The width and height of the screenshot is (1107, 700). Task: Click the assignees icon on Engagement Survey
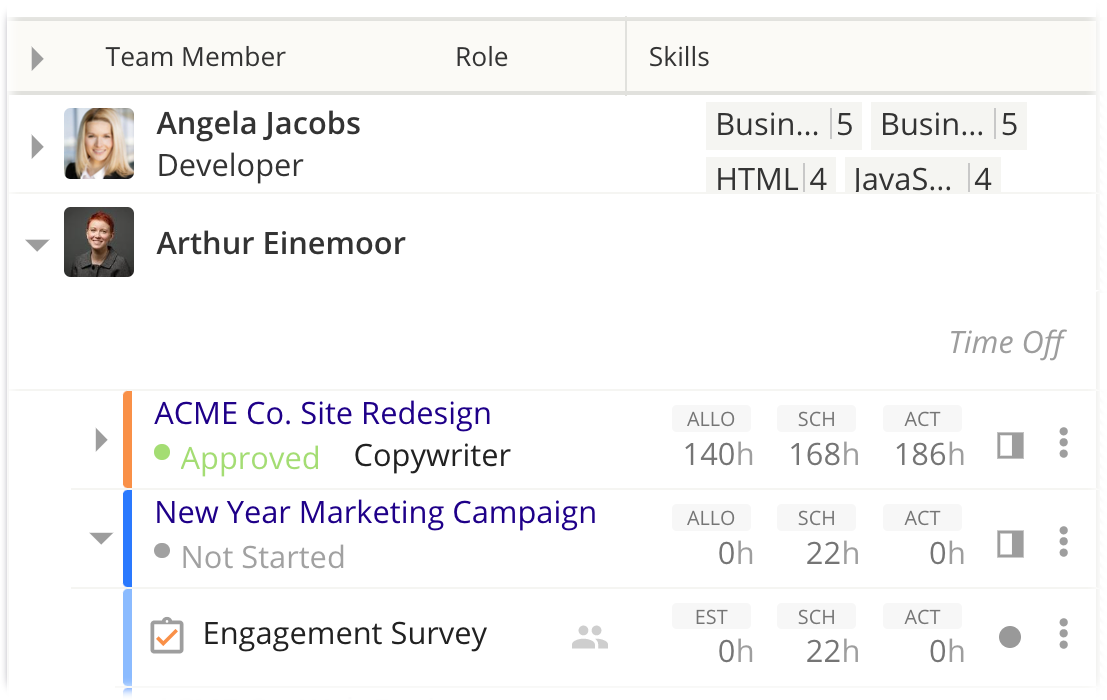click(590, 637)
